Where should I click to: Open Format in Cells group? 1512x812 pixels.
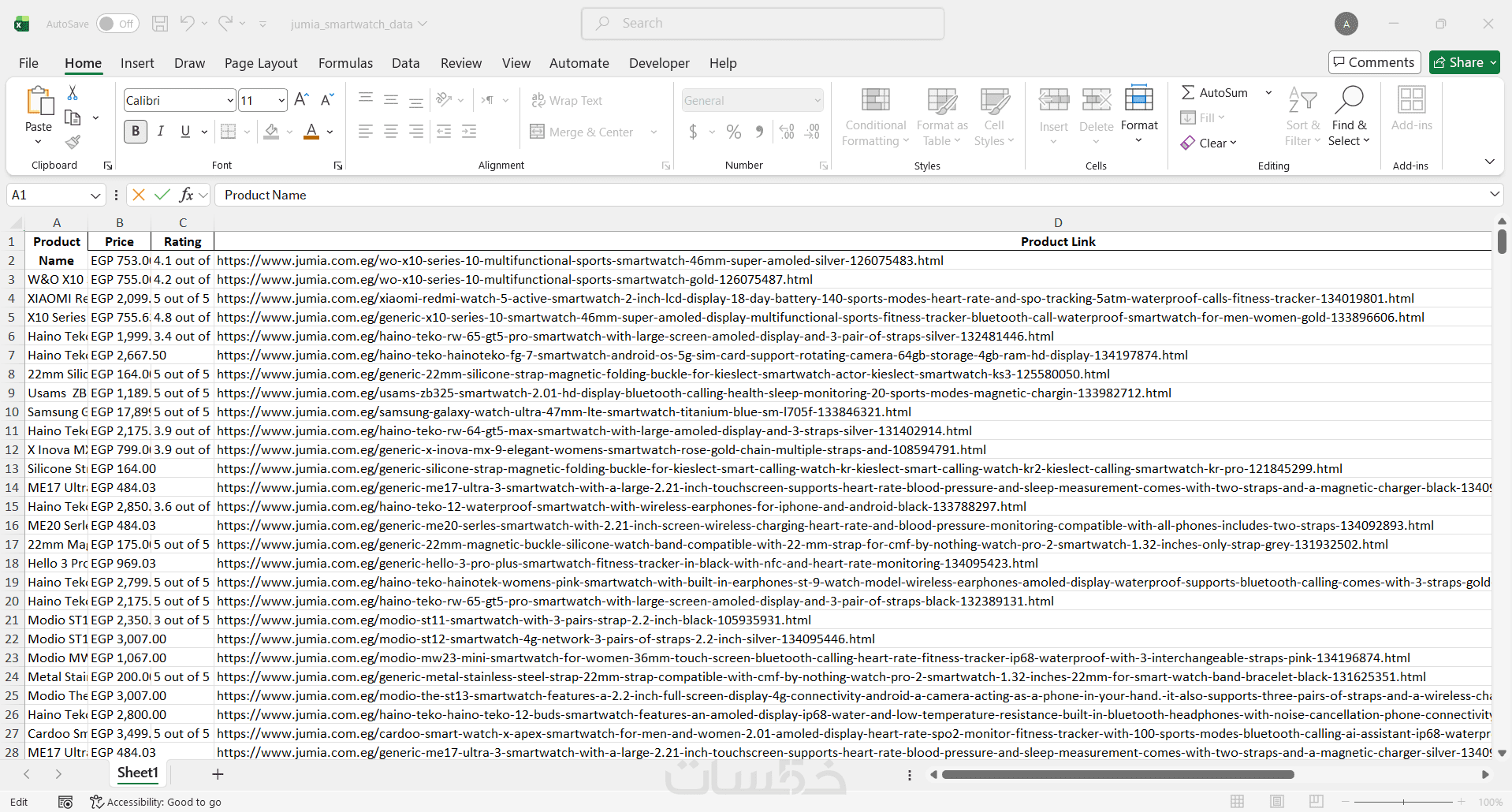(x=1139, y=114)
